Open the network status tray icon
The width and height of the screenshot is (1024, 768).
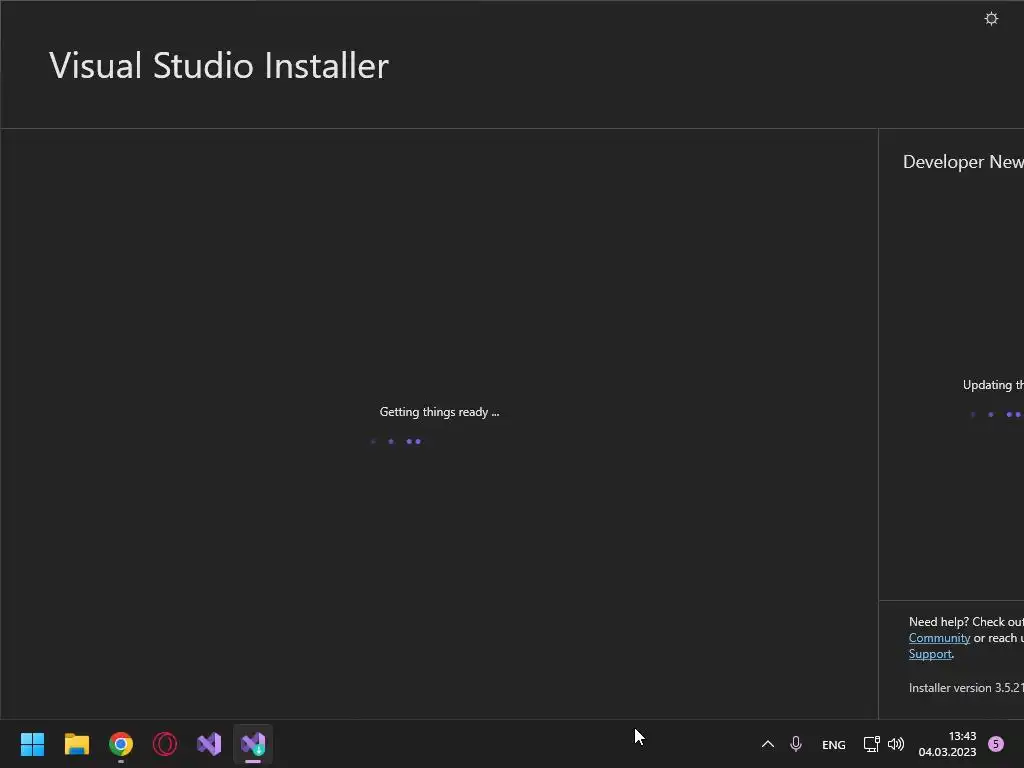click(871, 744)
